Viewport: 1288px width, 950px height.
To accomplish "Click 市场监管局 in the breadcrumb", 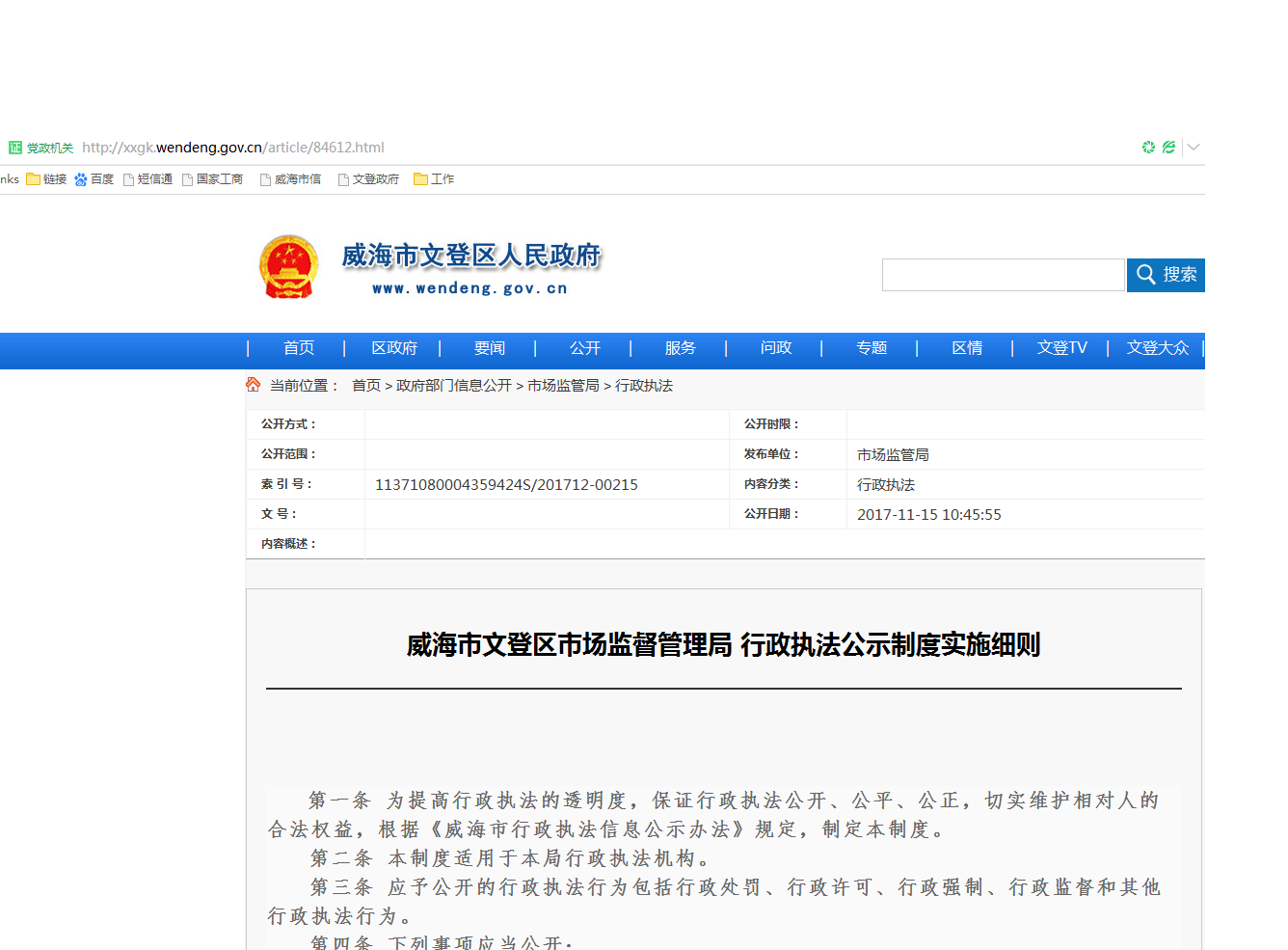I will 563,386.
